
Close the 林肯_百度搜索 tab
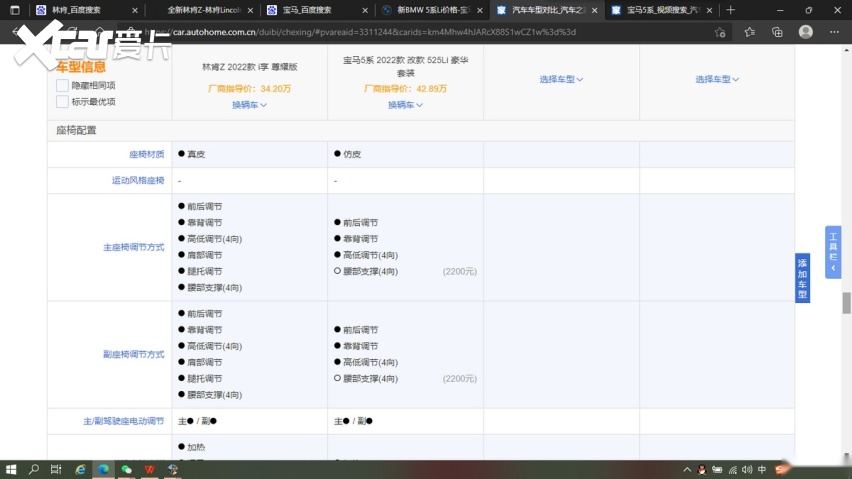135,10
